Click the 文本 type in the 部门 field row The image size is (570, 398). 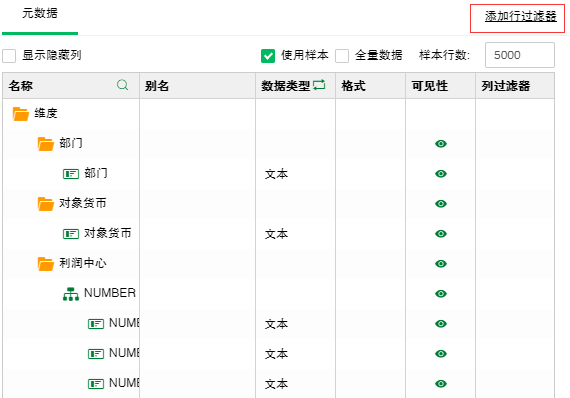click(276, 174)
